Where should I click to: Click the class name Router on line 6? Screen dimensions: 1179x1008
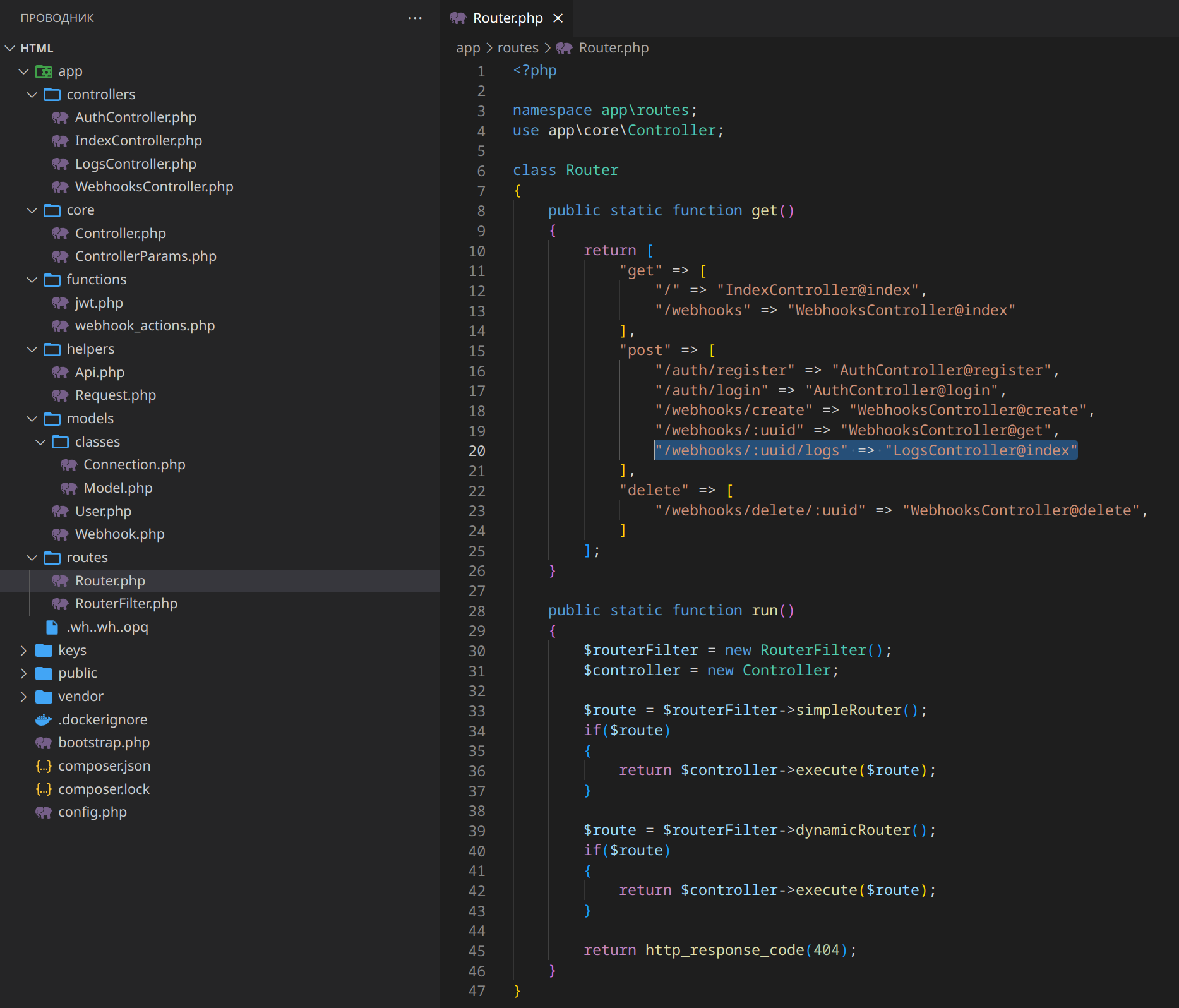coord(592,171)
